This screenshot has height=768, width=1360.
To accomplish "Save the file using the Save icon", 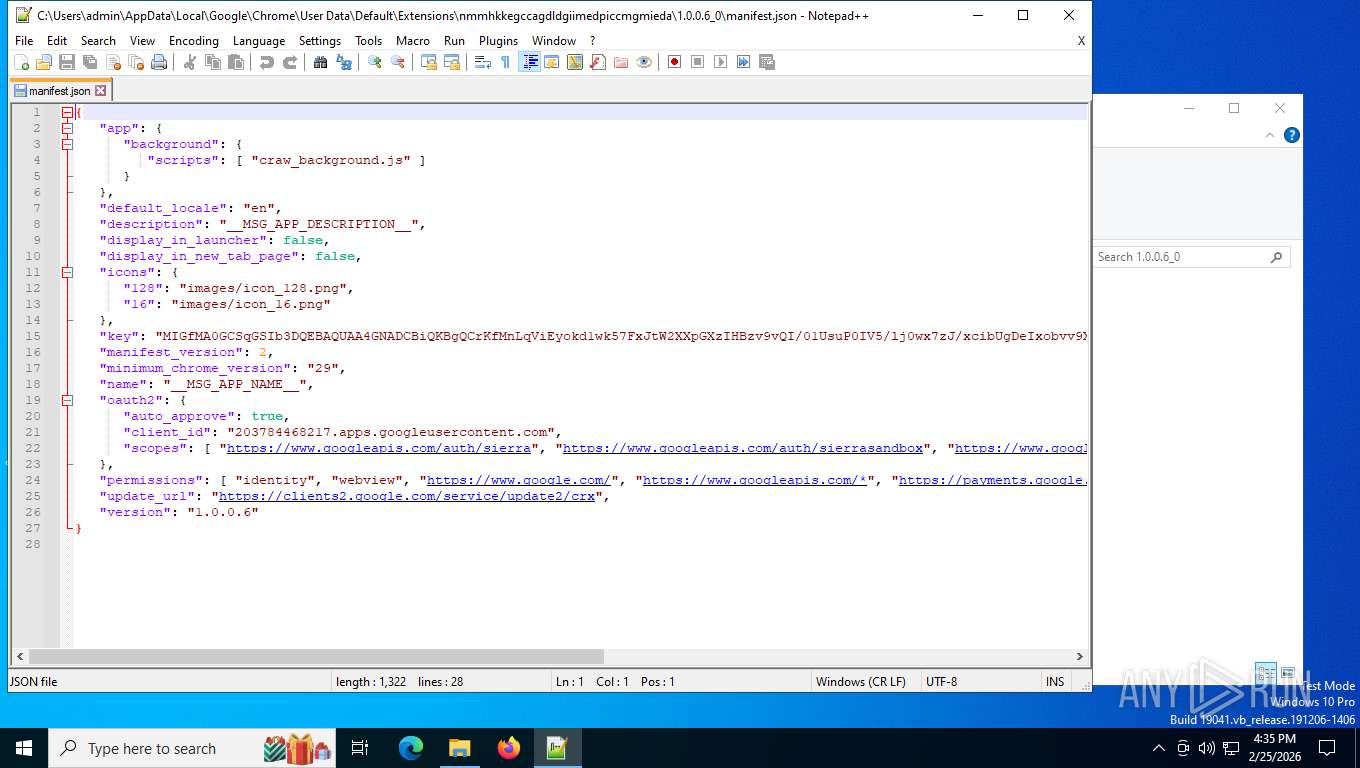I will pyautogui.click(x=67, y=62).
